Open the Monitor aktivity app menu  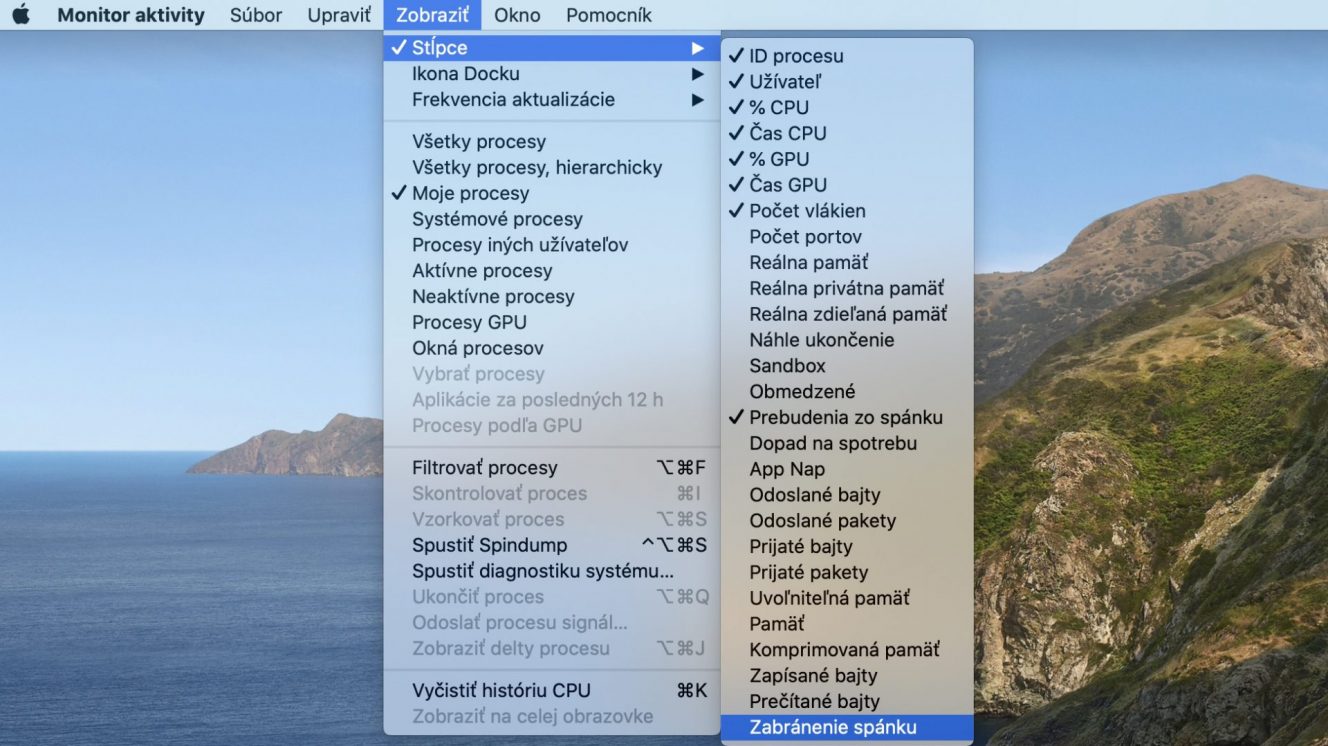[x=131, y=15]
